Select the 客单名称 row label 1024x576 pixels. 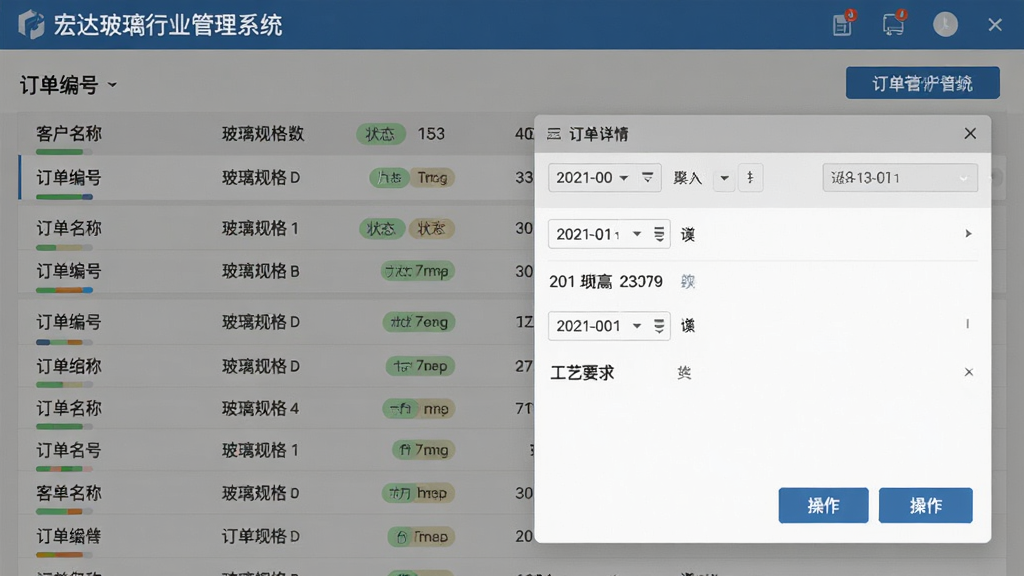click(x=69, y=493)
